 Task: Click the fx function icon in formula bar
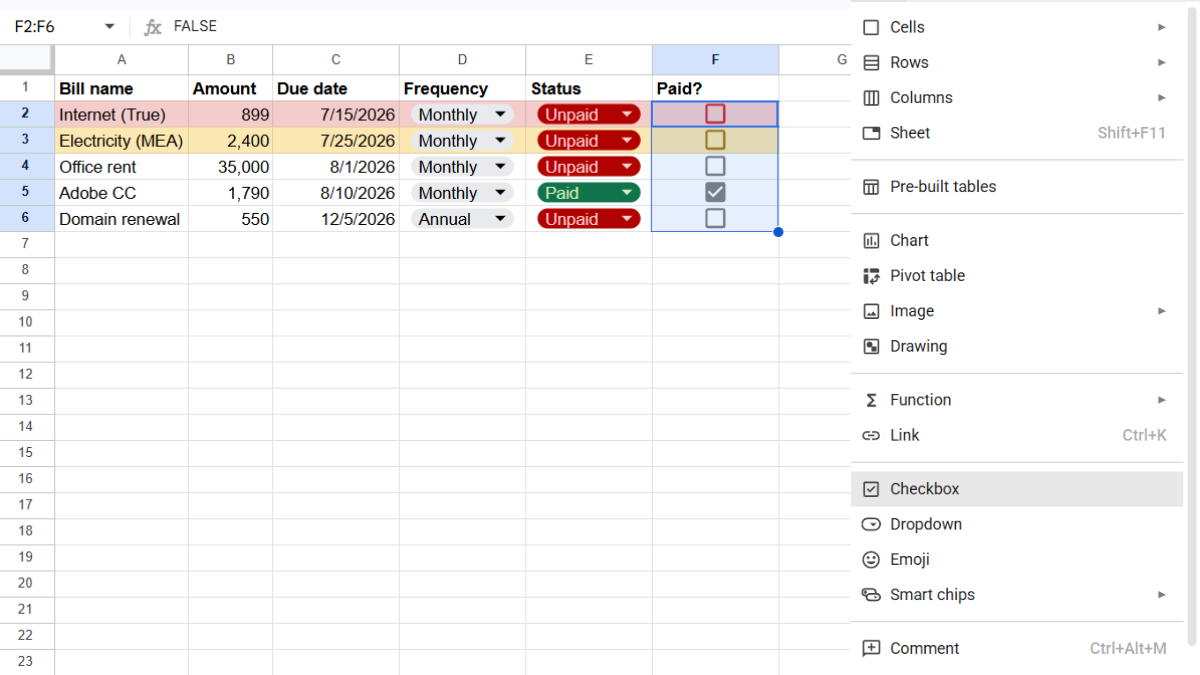pyautogui.click(x=153, y=27)
